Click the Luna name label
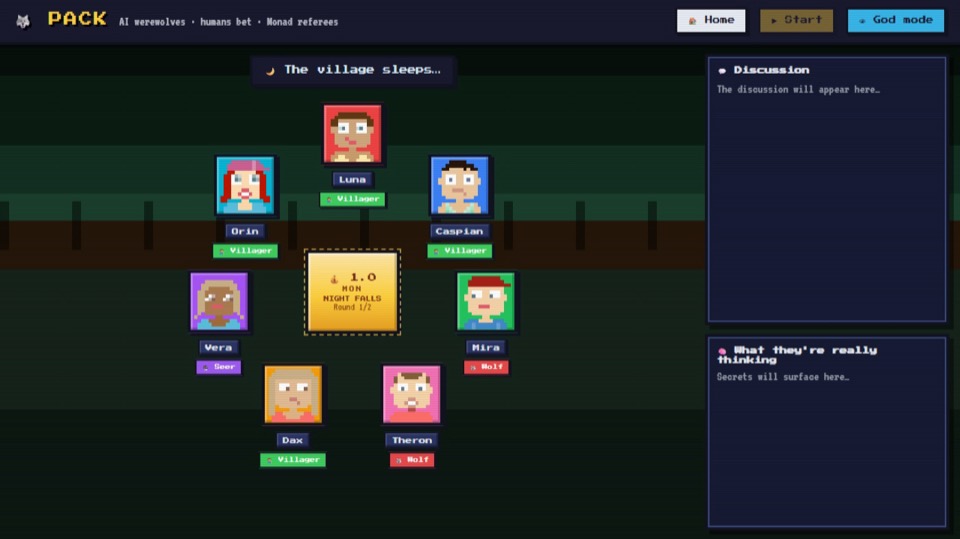 coord(353,179)
